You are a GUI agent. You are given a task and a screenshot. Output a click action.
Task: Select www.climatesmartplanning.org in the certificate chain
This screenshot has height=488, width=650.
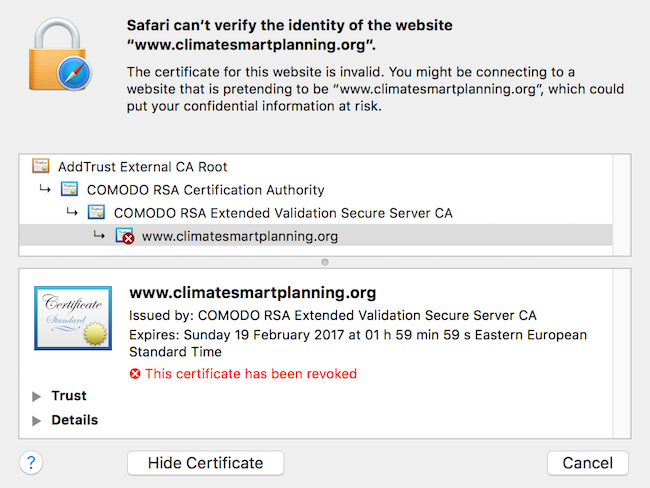[x=240, y=237]
